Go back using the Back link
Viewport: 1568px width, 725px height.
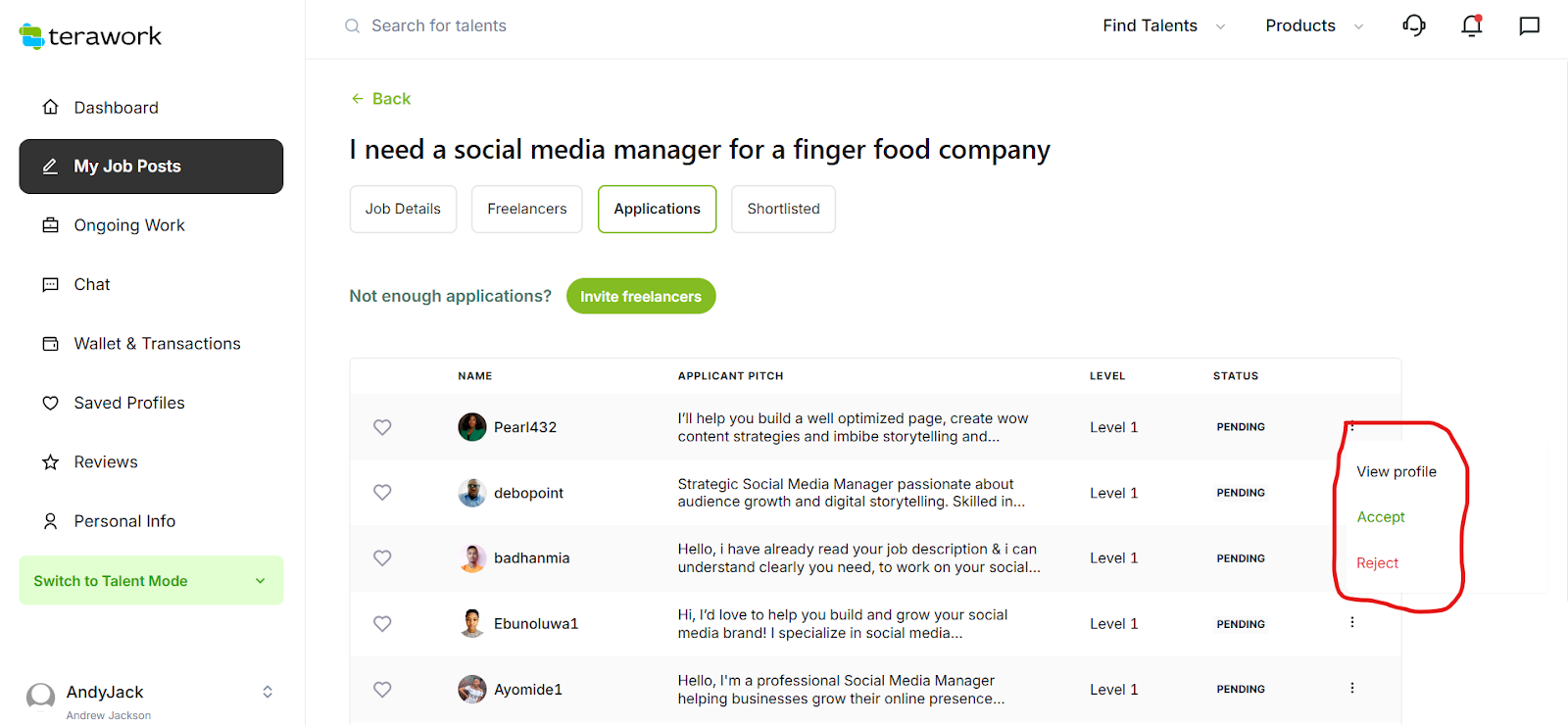(x=381, y=99)
